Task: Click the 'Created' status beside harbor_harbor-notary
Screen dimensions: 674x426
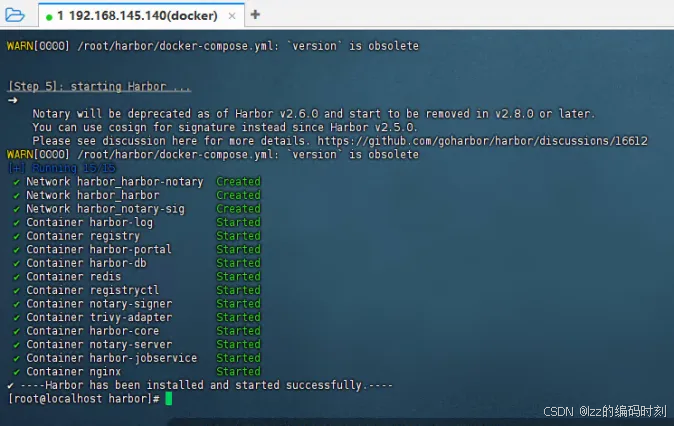Action: 239,181
